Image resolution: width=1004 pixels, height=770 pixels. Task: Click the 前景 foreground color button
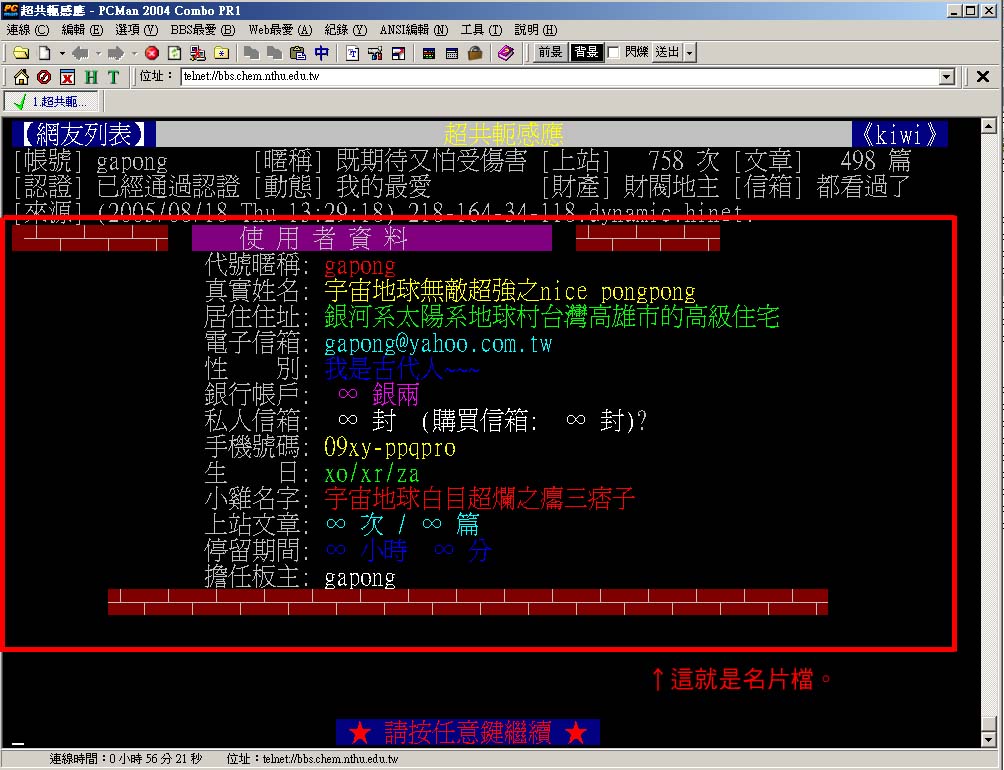550,53
